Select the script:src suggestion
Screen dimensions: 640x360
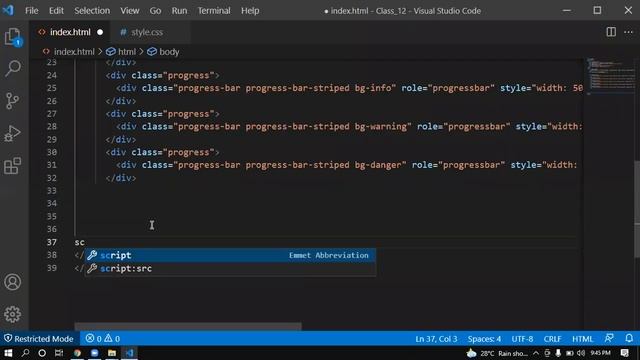coord(230,268)
